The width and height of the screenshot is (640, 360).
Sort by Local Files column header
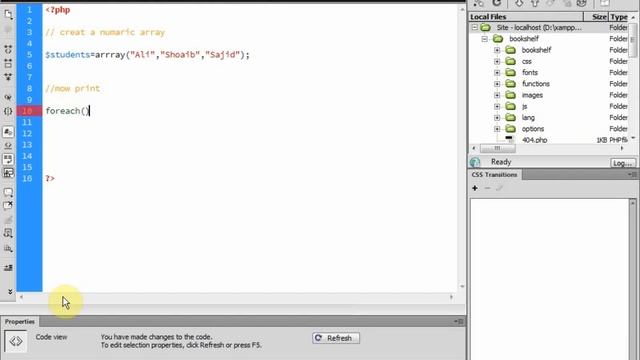click(526, 17)
